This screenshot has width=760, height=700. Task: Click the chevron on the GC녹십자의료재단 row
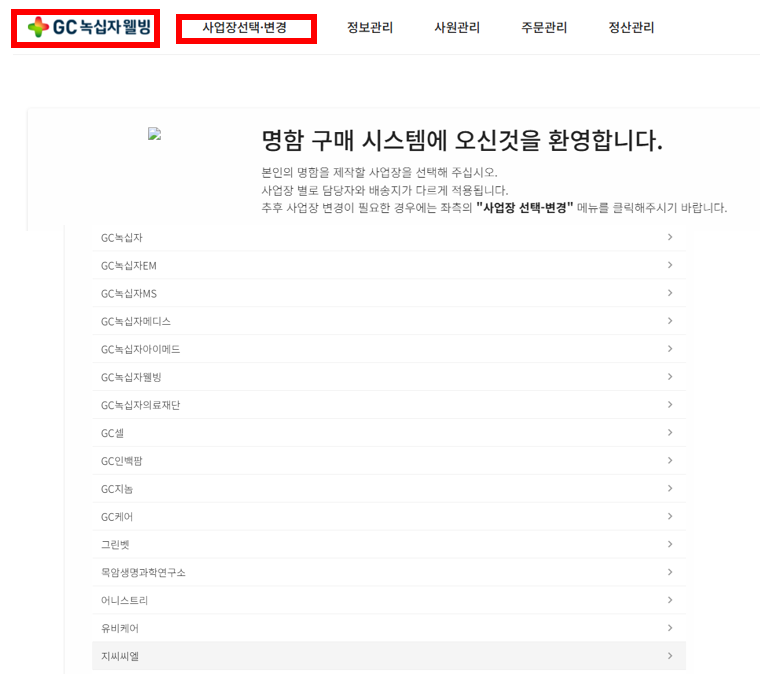click(670, 404)
